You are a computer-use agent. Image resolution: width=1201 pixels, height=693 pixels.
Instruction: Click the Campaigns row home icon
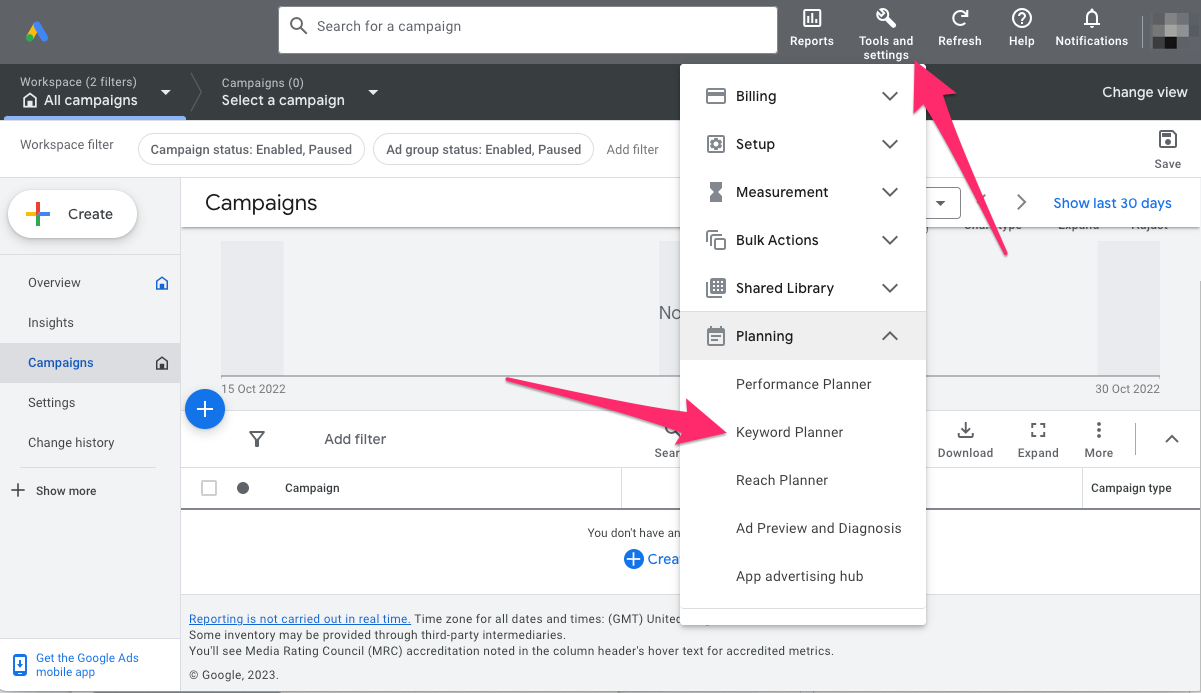pyautogui.click(x=162, y=363)
